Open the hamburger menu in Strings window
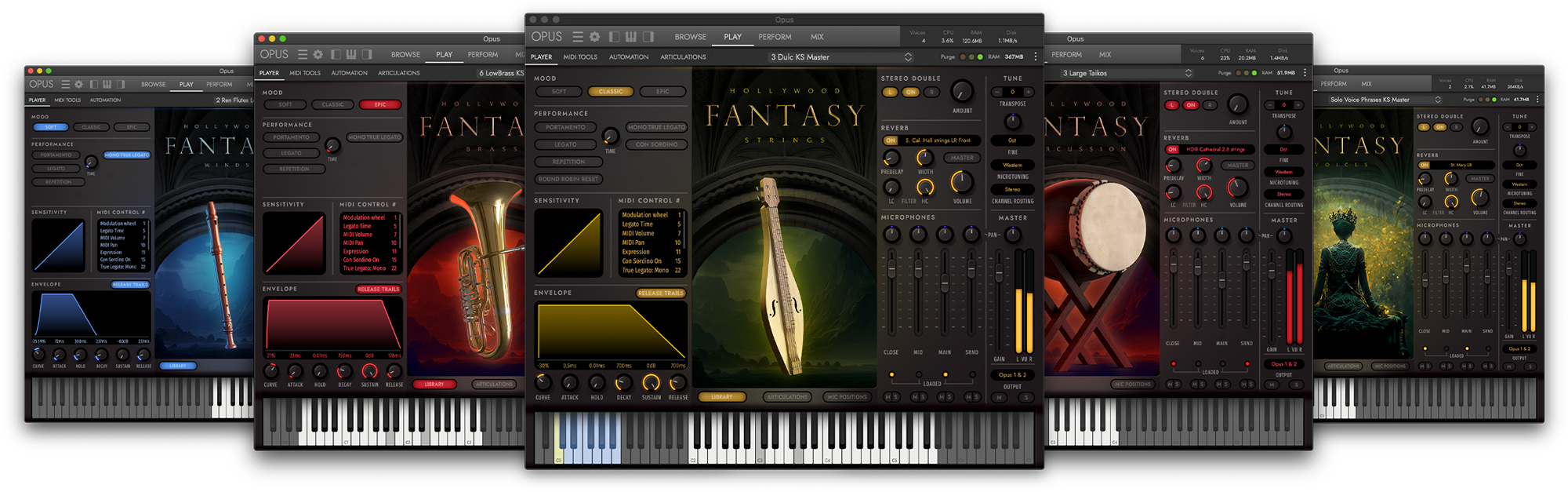 pos(578,37)
